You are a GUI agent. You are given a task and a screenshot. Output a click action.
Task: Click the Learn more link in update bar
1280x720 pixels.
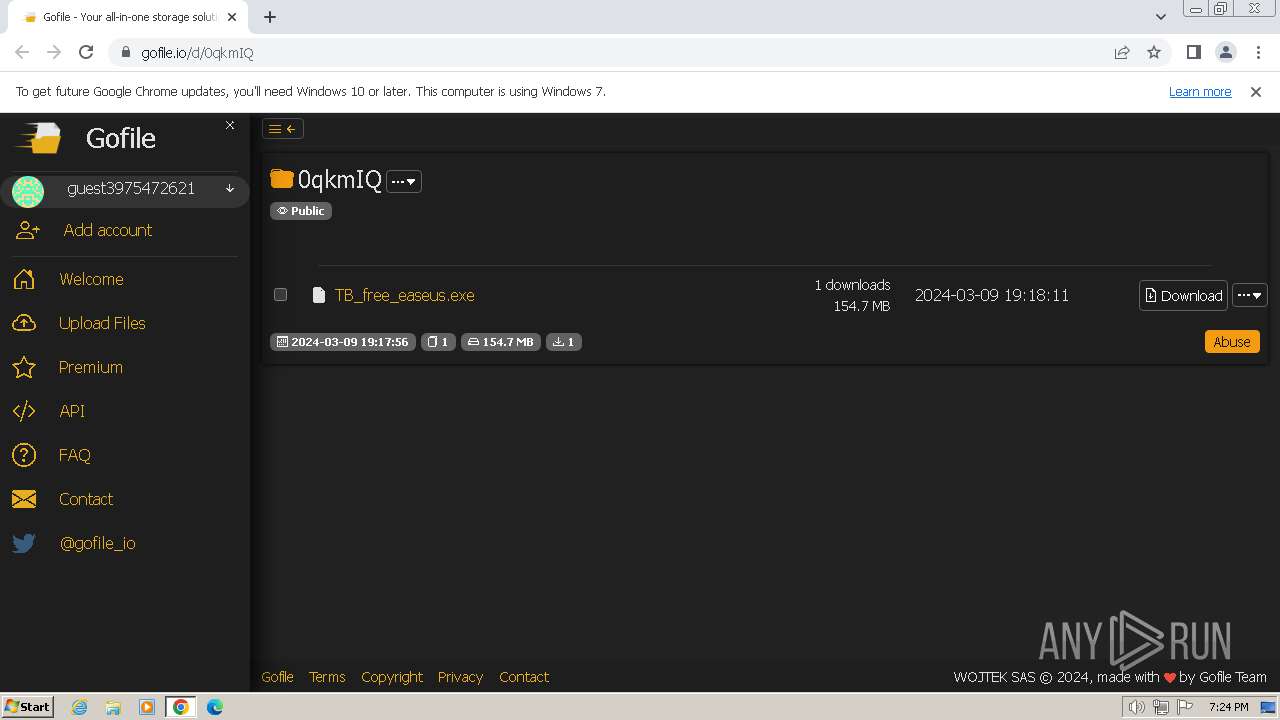(1200, 91)
